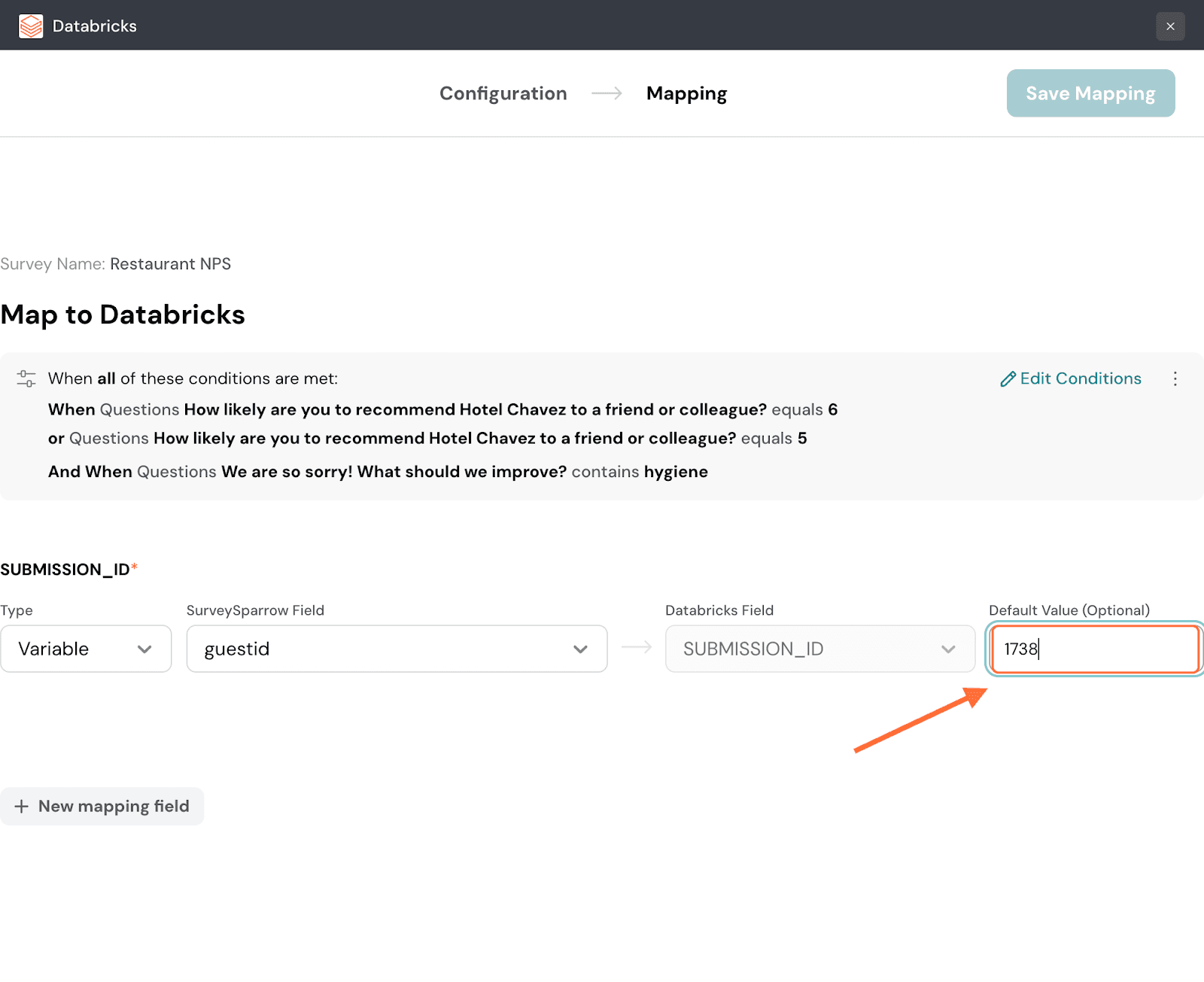Expand the SurveySparrow Field guestid dropdown
Screen dimensions: 1204x982
384,649
